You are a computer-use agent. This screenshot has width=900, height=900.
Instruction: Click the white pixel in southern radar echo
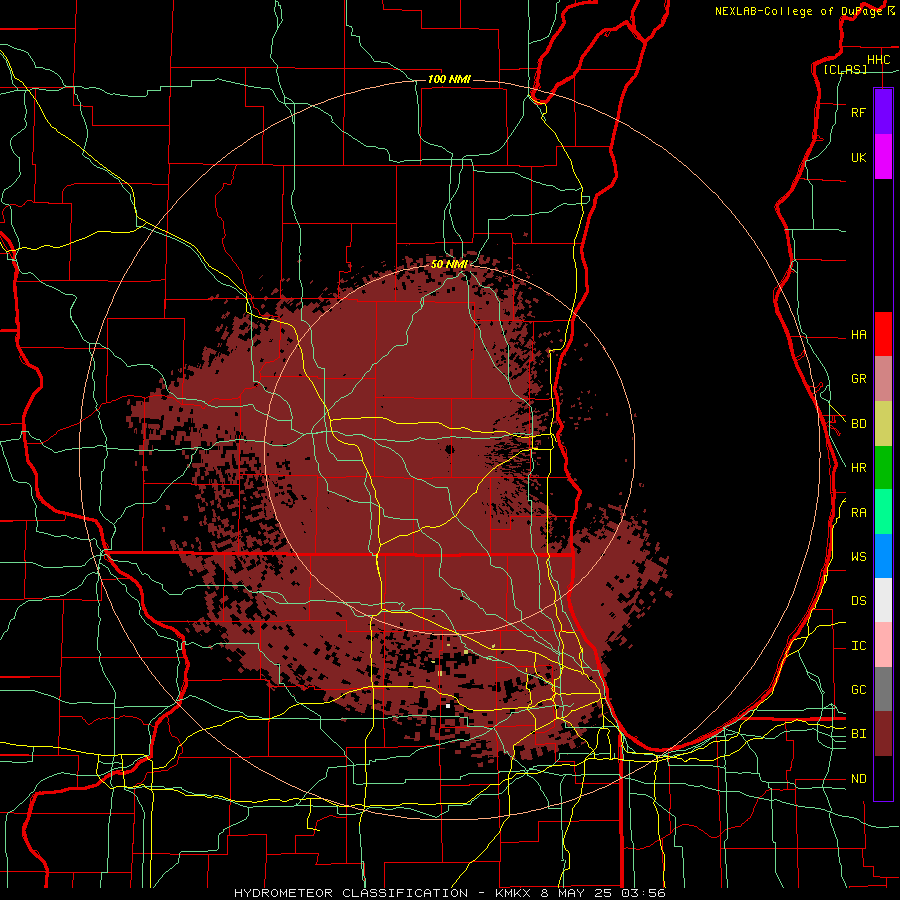point(448,706)
